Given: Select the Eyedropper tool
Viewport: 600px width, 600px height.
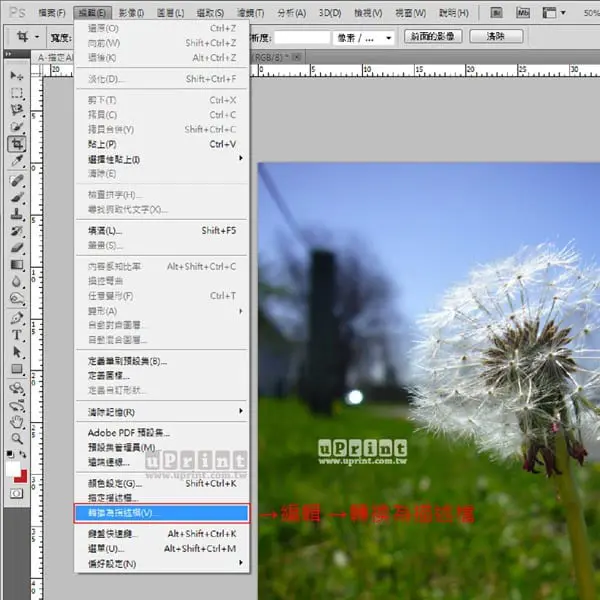Looking at the screenshot, I should [16, 161].
